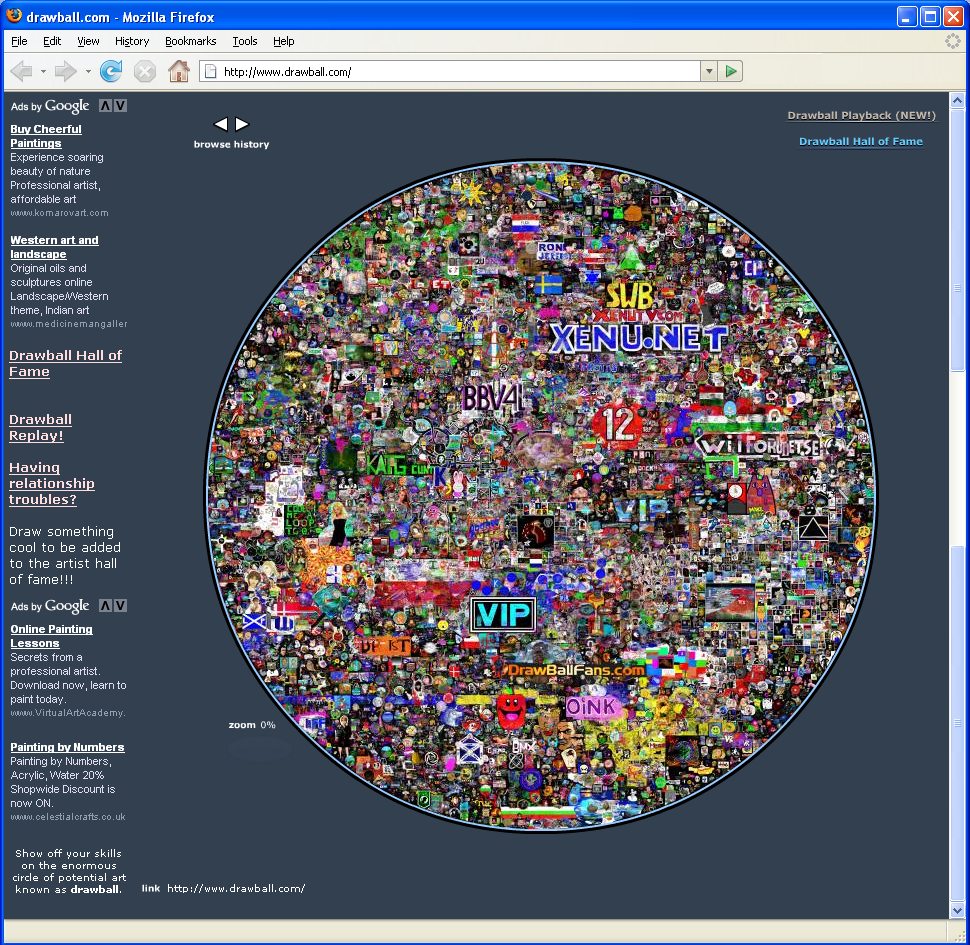
Task: Click the Having relationship troubles? link
Action: click(x=52, y=484)
